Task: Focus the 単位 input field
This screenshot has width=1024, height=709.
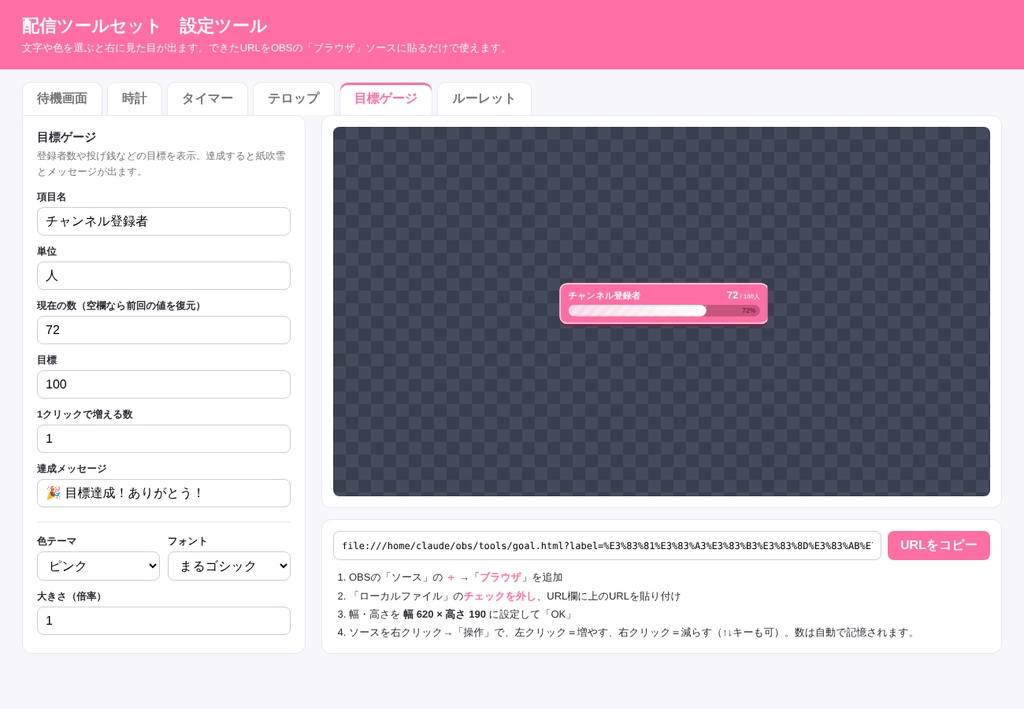Action: (x=164, y=276)
